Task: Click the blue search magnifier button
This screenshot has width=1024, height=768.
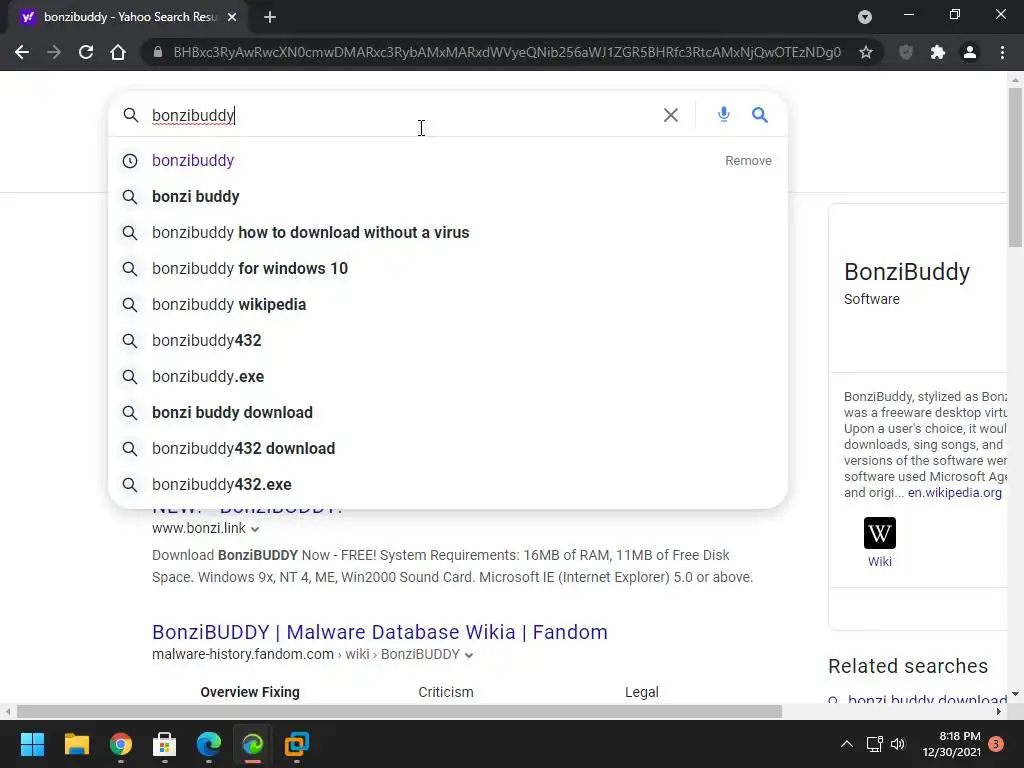Action: click(760, 115)
